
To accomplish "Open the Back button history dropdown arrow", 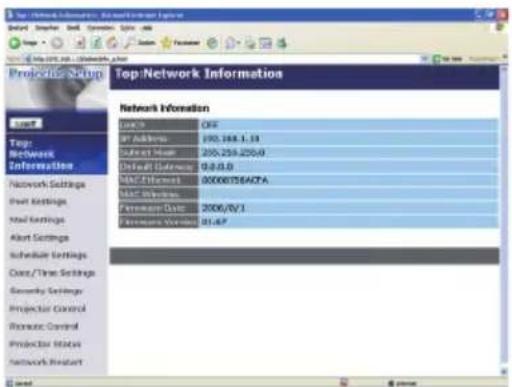I will click(x=44, y=43).
